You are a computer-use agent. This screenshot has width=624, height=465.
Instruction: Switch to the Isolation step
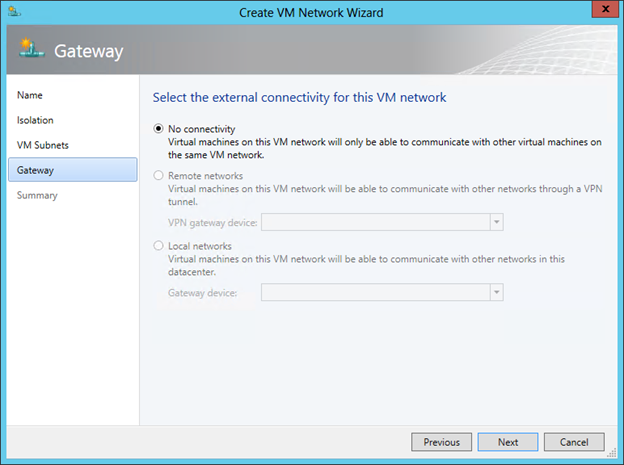click(x=35, y=120)
